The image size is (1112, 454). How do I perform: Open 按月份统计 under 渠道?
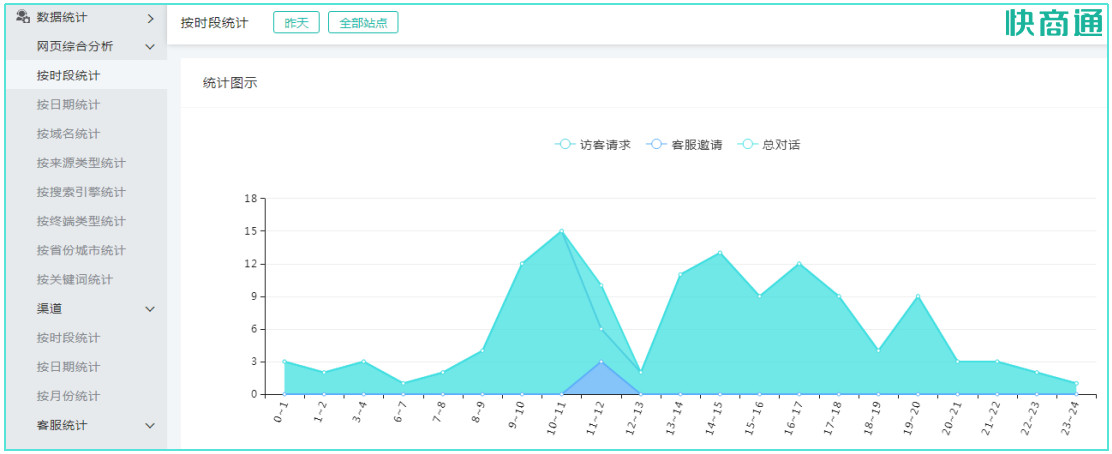coord(68,396)
